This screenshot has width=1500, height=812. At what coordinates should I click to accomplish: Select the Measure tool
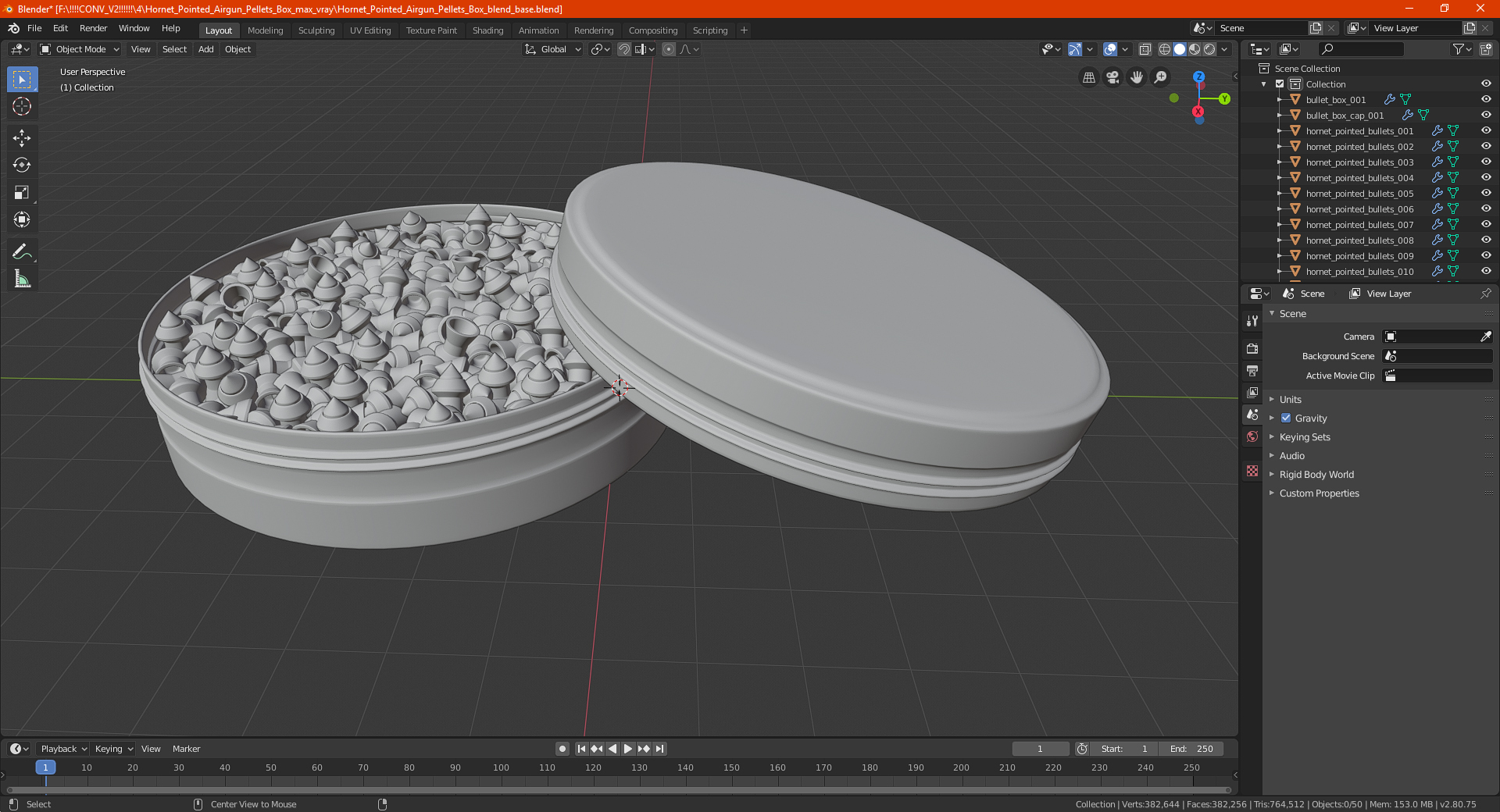[22, 279]
